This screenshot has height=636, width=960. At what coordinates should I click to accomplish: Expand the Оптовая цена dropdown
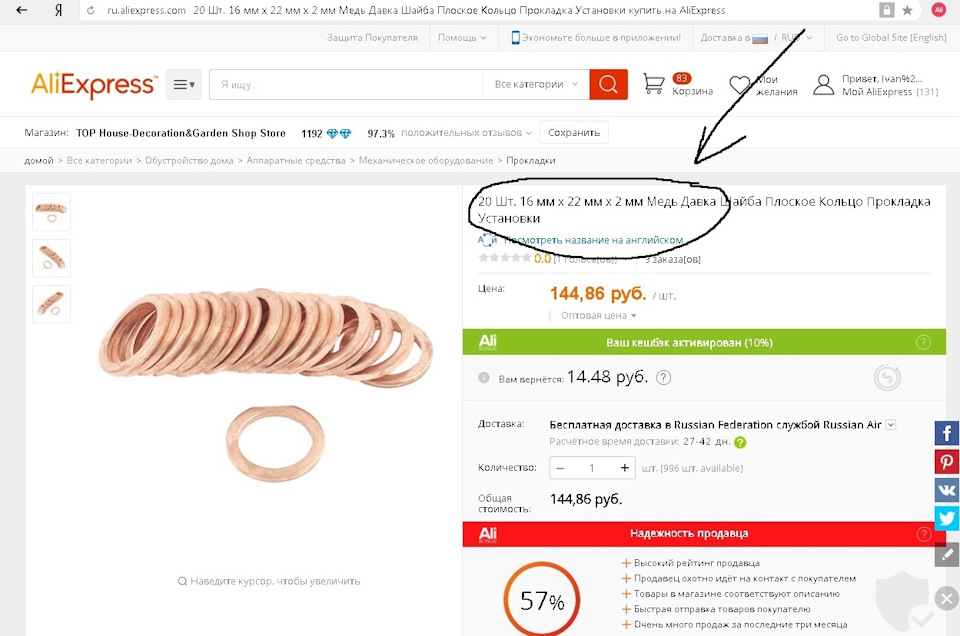click(x=599, y=316)
